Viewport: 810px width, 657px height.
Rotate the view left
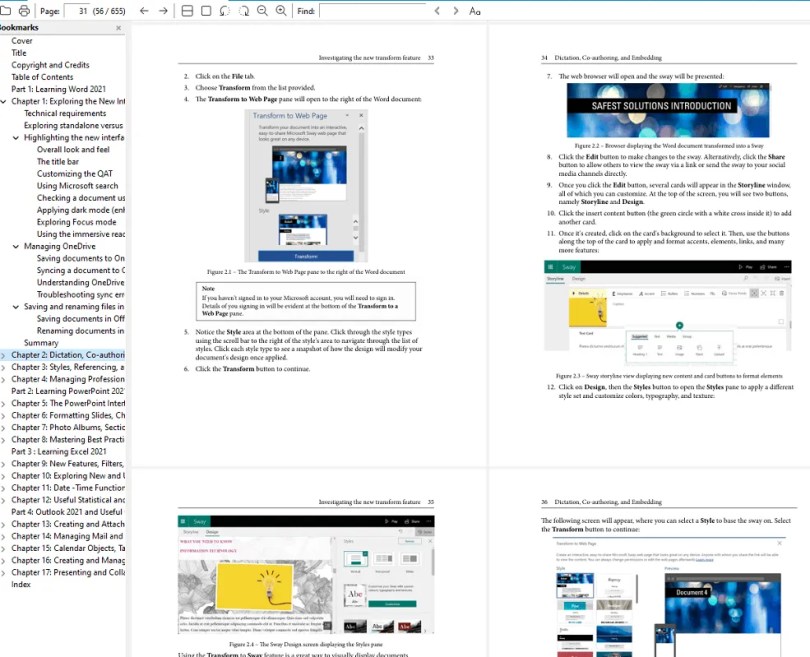[225, 11]
